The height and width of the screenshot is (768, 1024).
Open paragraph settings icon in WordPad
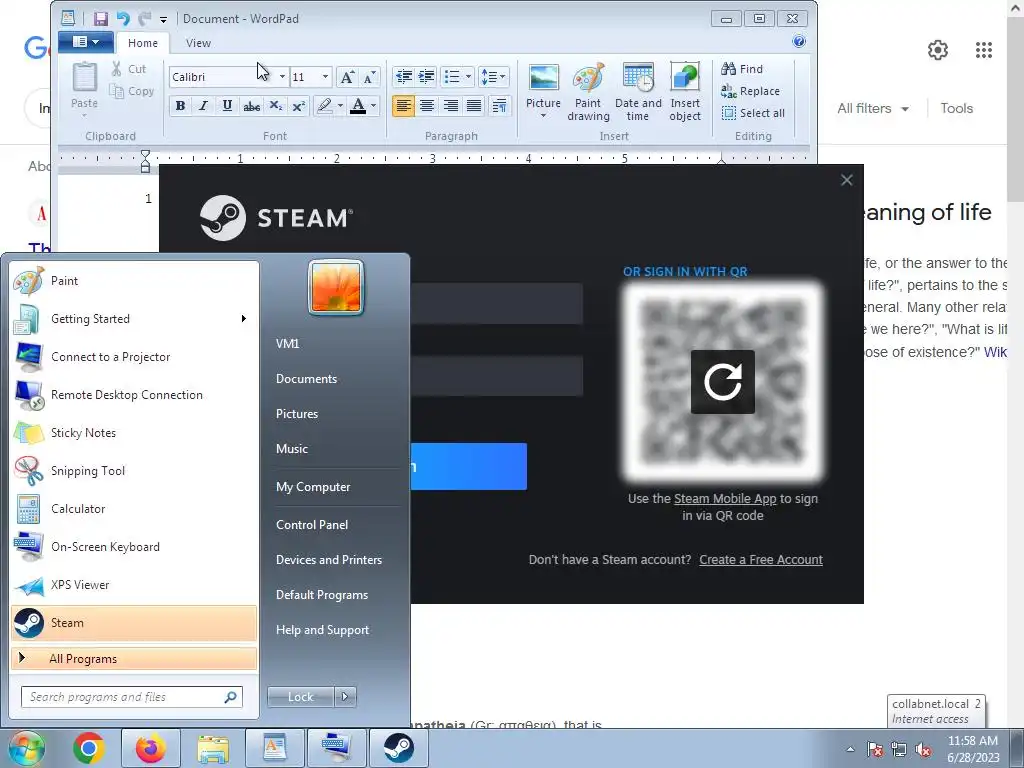500,106
